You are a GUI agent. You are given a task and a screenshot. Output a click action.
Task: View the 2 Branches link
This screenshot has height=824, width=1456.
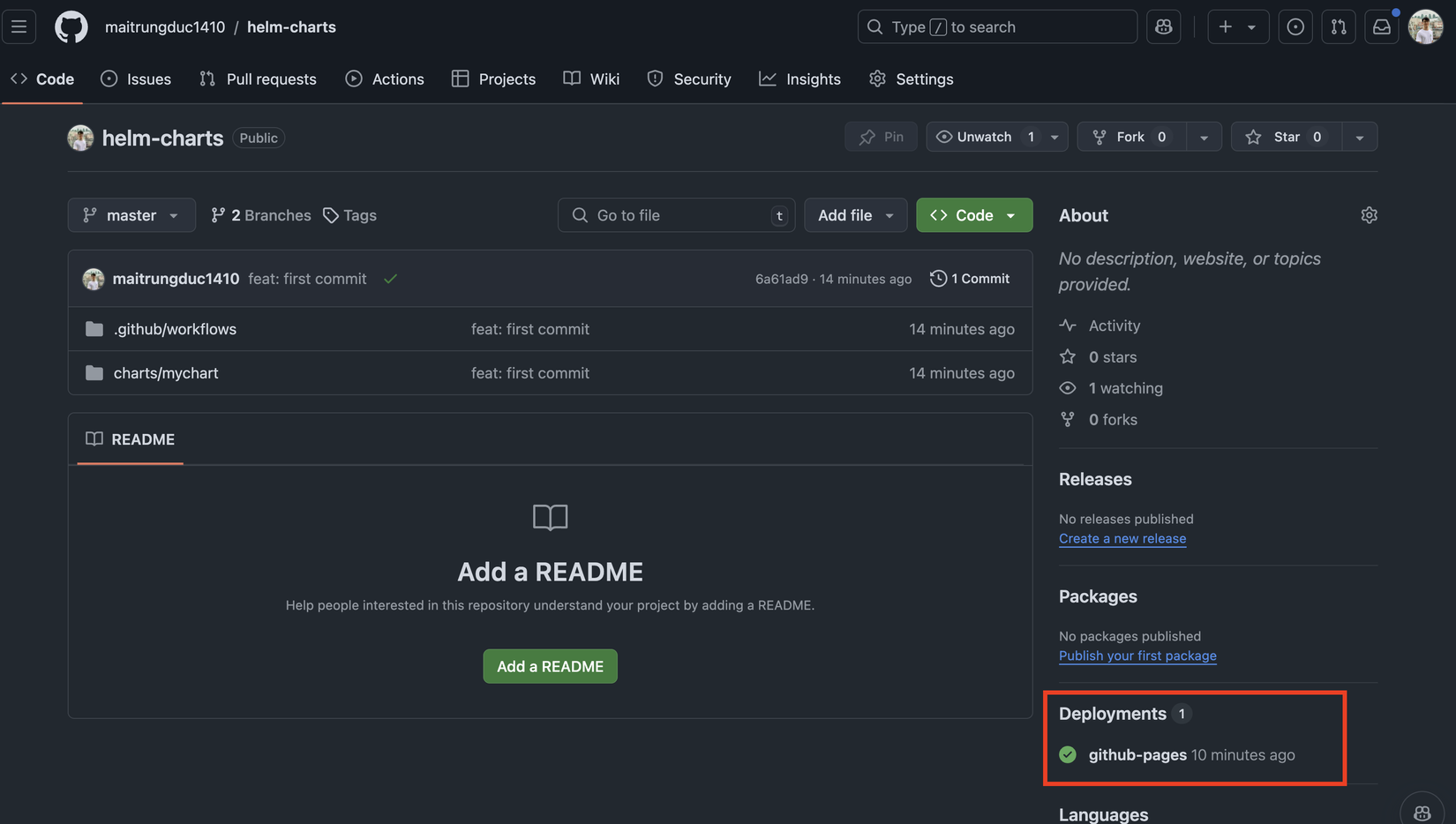click(261, 215)
